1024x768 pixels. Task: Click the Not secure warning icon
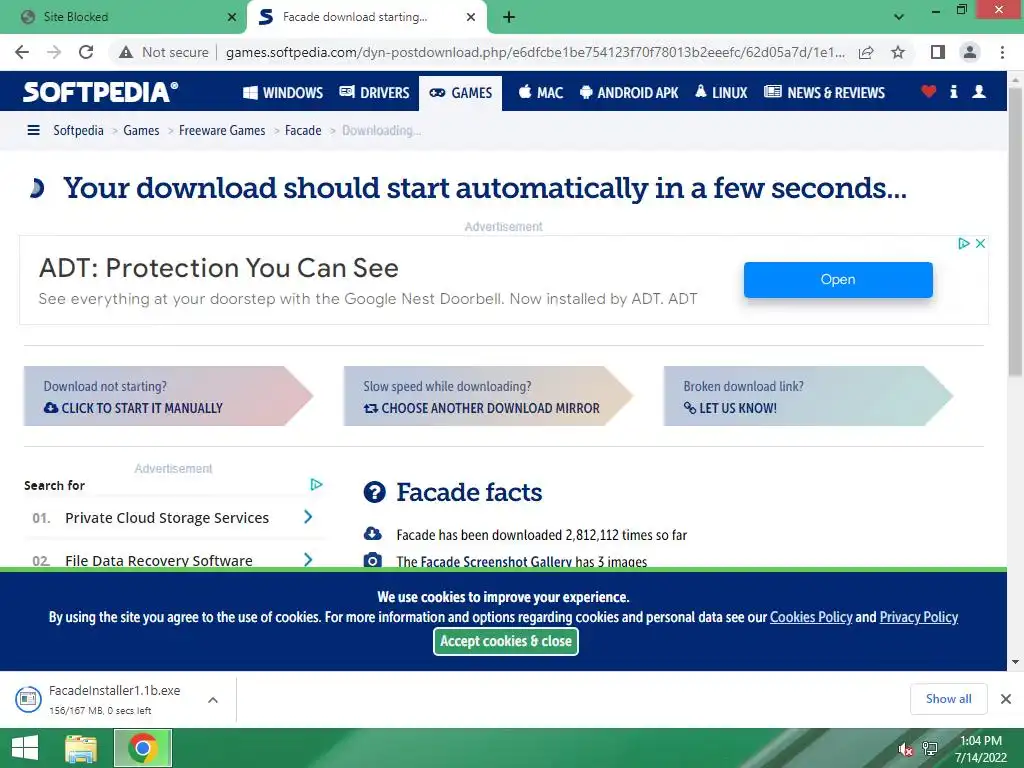(x=126, y=52)
